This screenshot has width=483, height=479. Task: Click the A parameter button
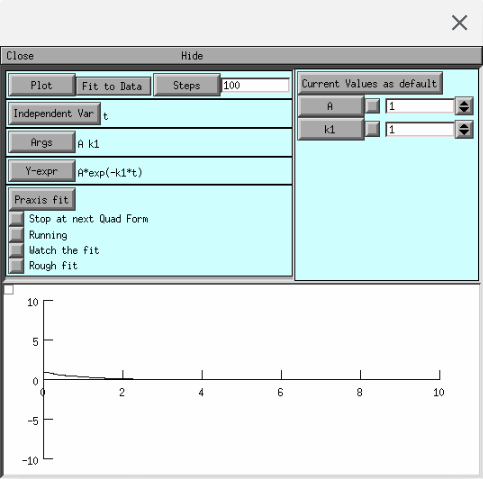pos(330,106)
